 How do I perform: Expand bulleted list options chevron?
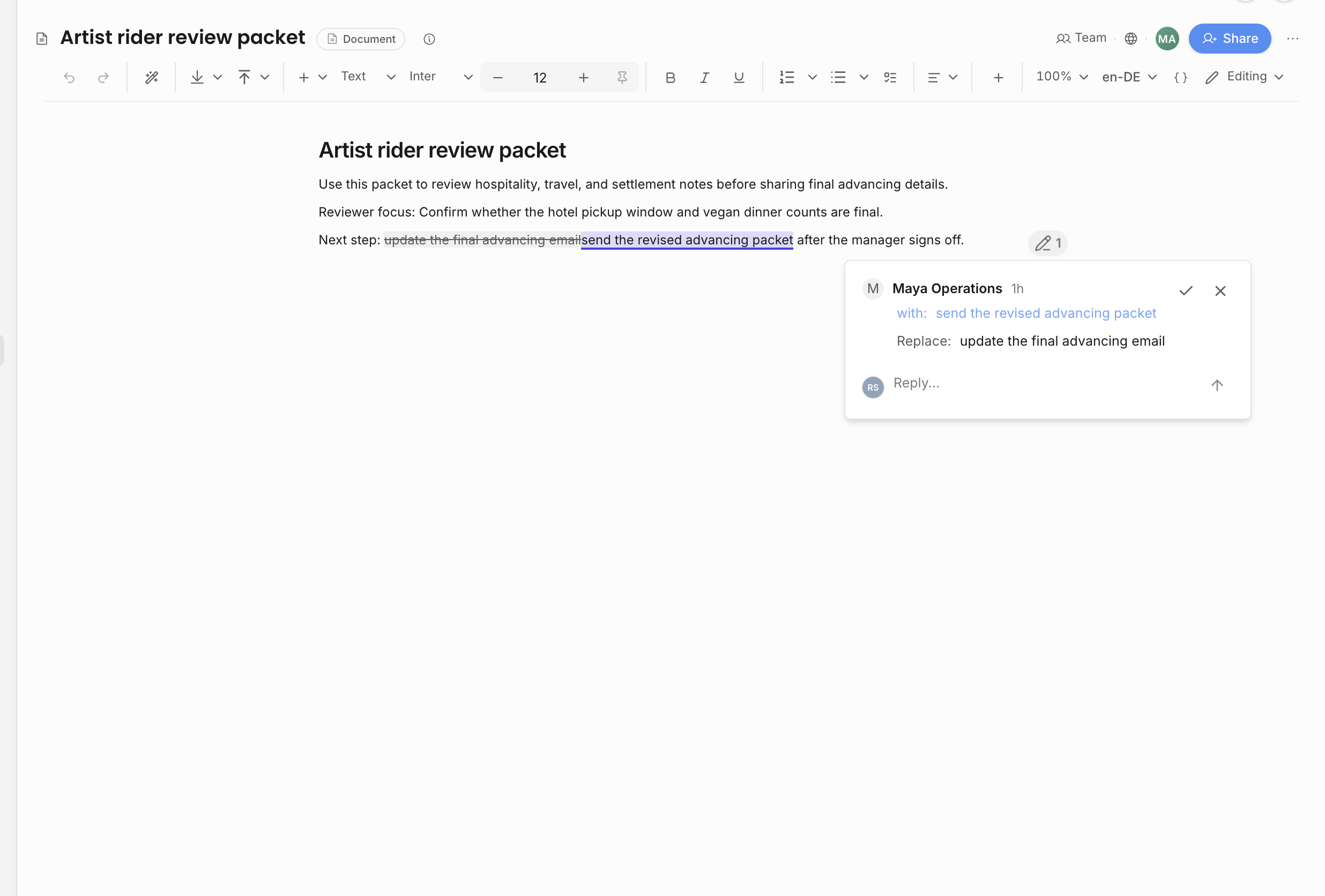click(864, 78)
